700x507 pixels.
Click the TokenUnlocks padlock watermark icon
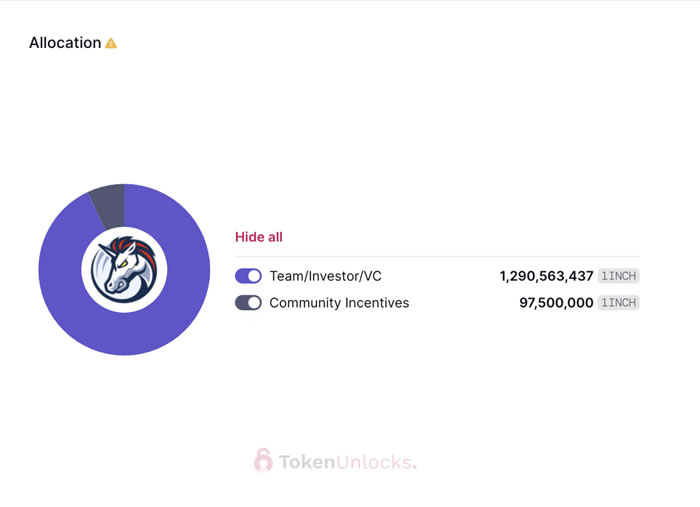263,460
